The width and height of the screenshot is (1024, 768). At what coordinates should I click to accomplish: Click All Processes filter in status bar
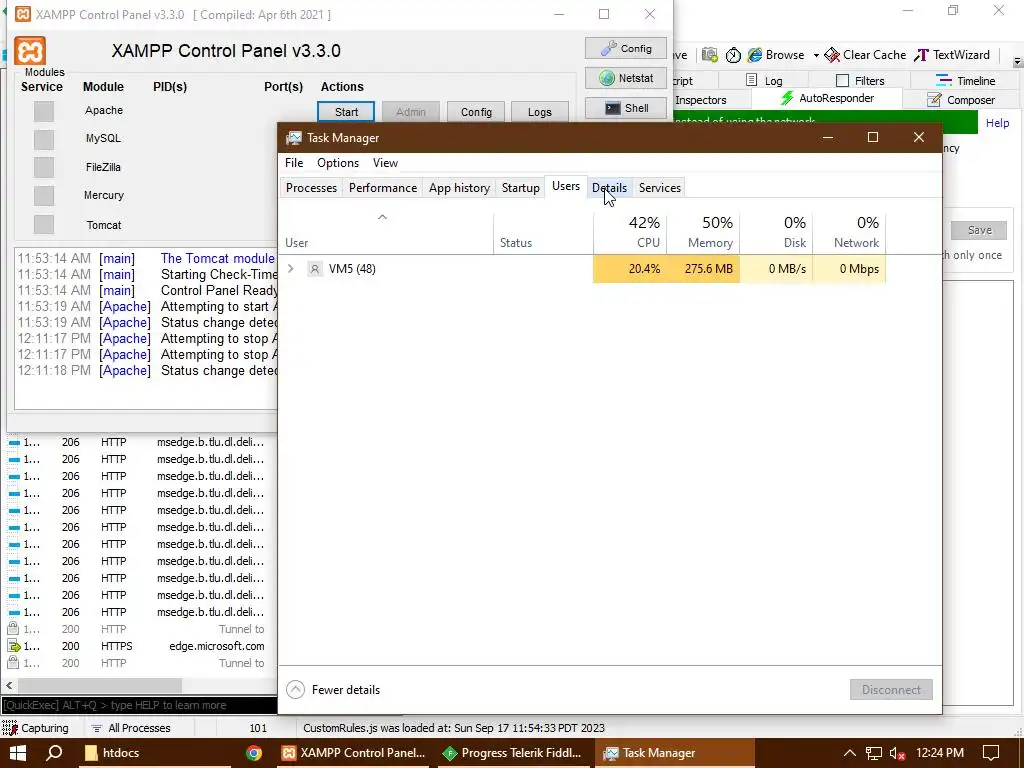click(x=131, y=728)
